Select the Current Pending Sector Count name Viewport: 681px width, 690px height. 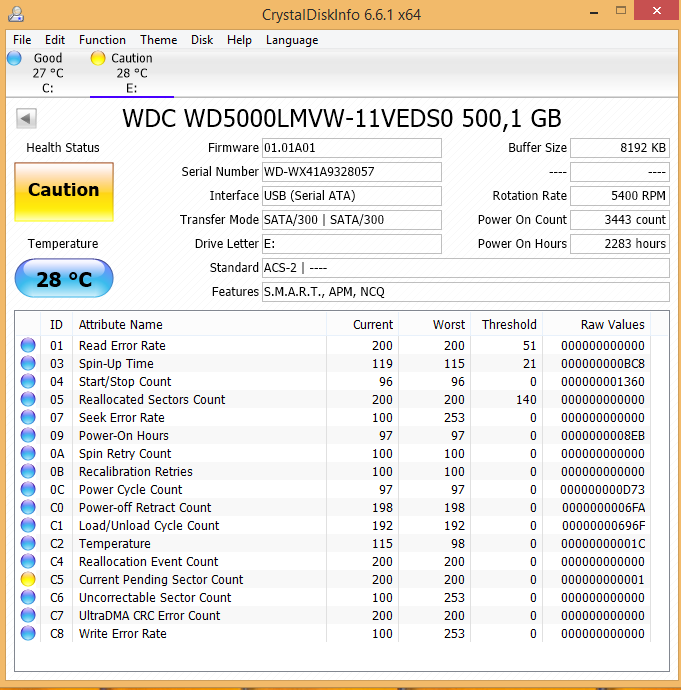161,580
